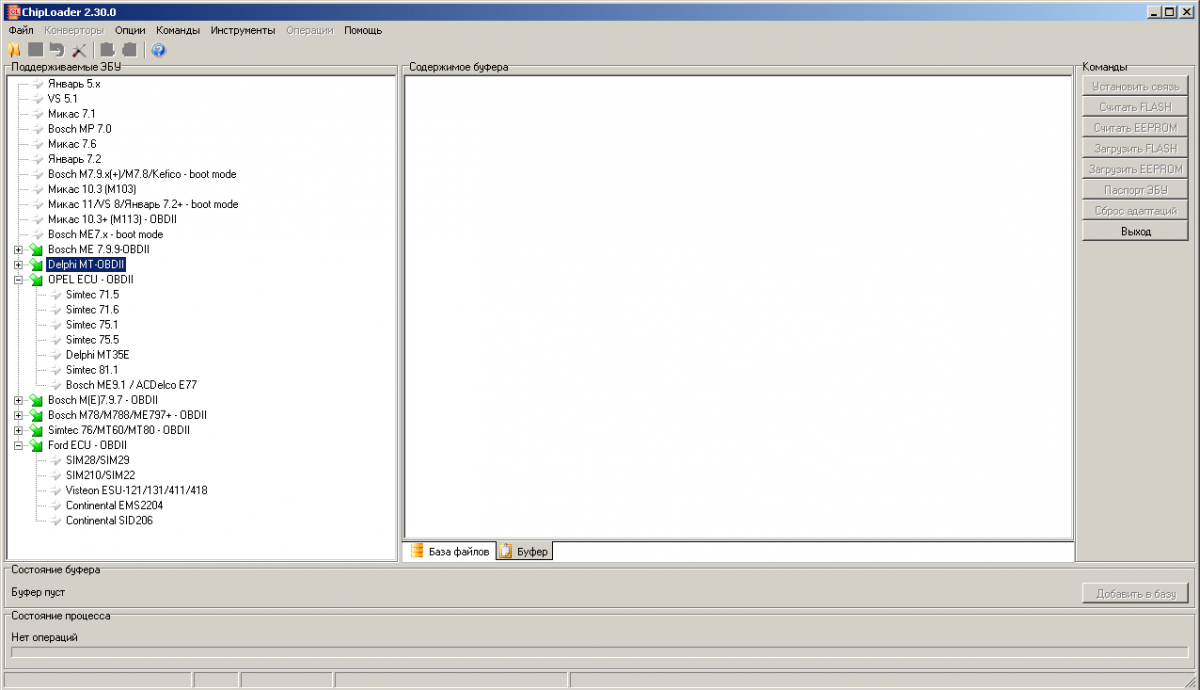Choose Simtec 75.1 in the ECU tree

92,325
